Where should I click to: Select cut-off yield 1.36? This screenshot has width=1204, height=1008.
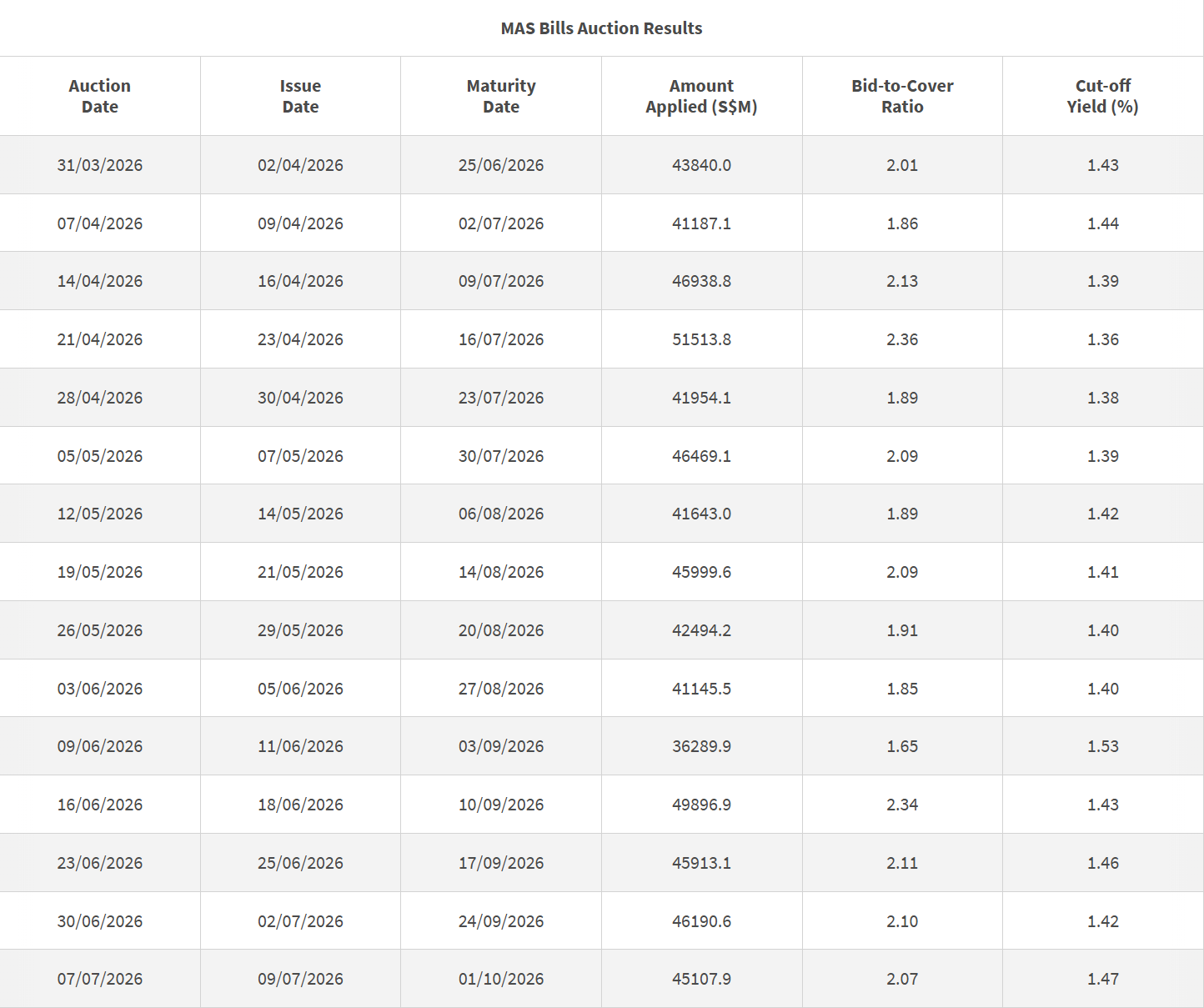[1103, 339]
